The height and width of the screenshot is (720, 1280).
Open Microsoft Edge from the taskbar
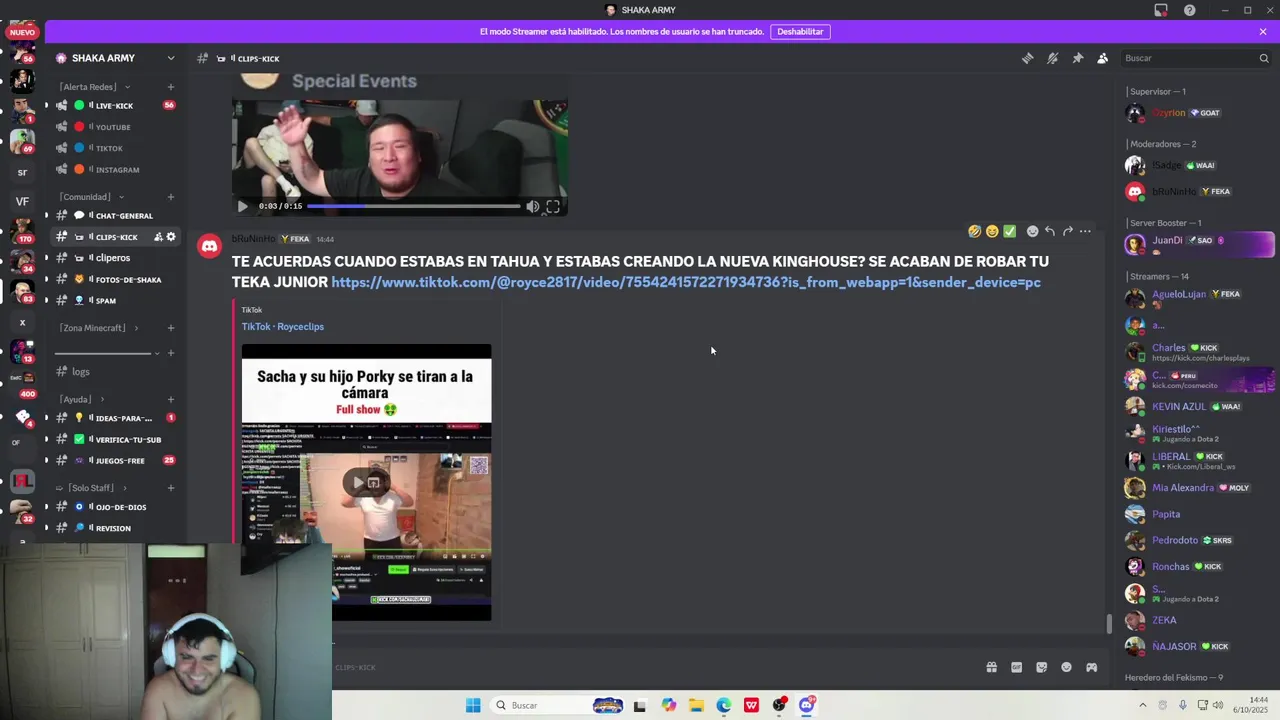pyautogui.click(x=724, y=705)
